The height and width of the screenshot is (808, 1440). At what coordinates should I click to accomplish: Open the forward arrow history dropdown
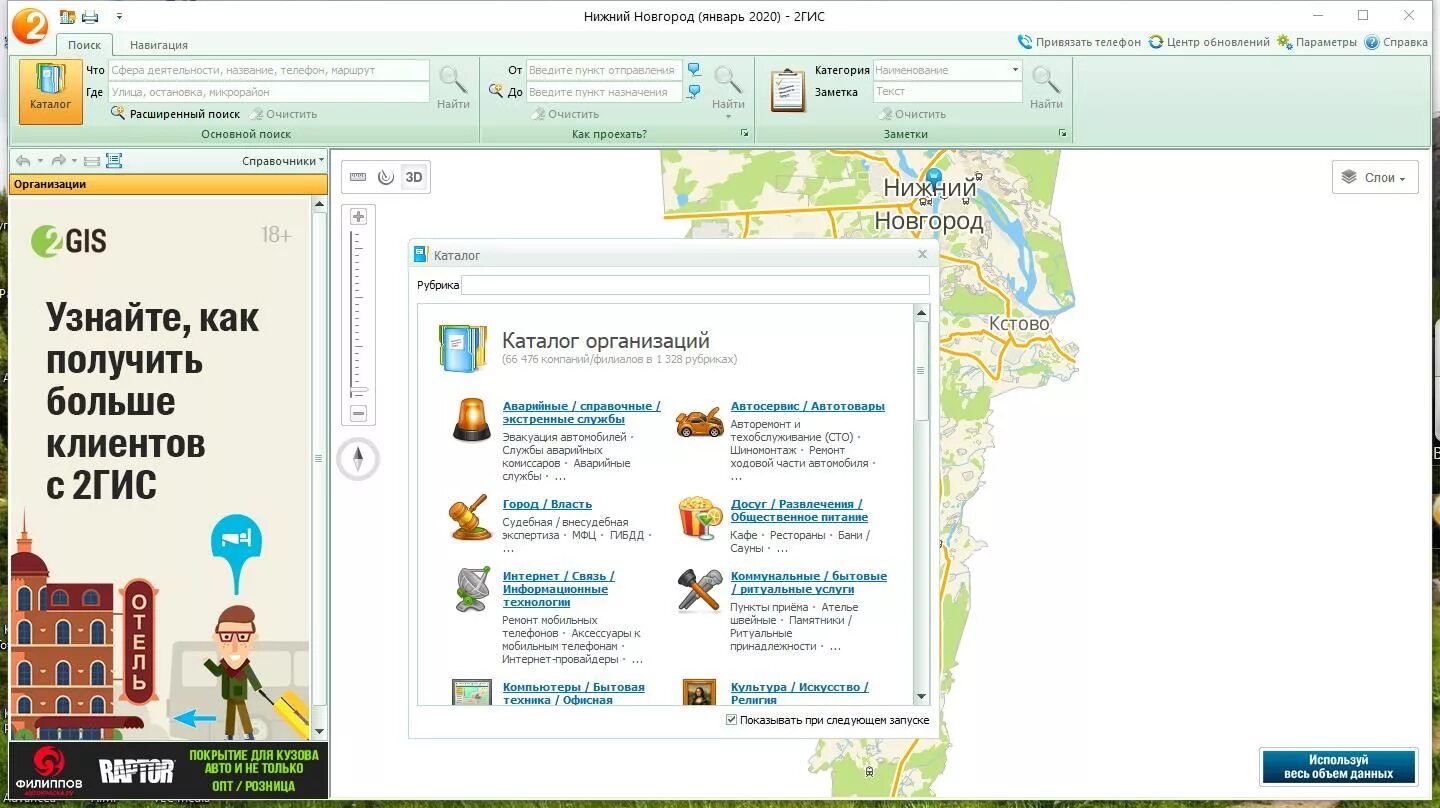(x=74, y=161)
